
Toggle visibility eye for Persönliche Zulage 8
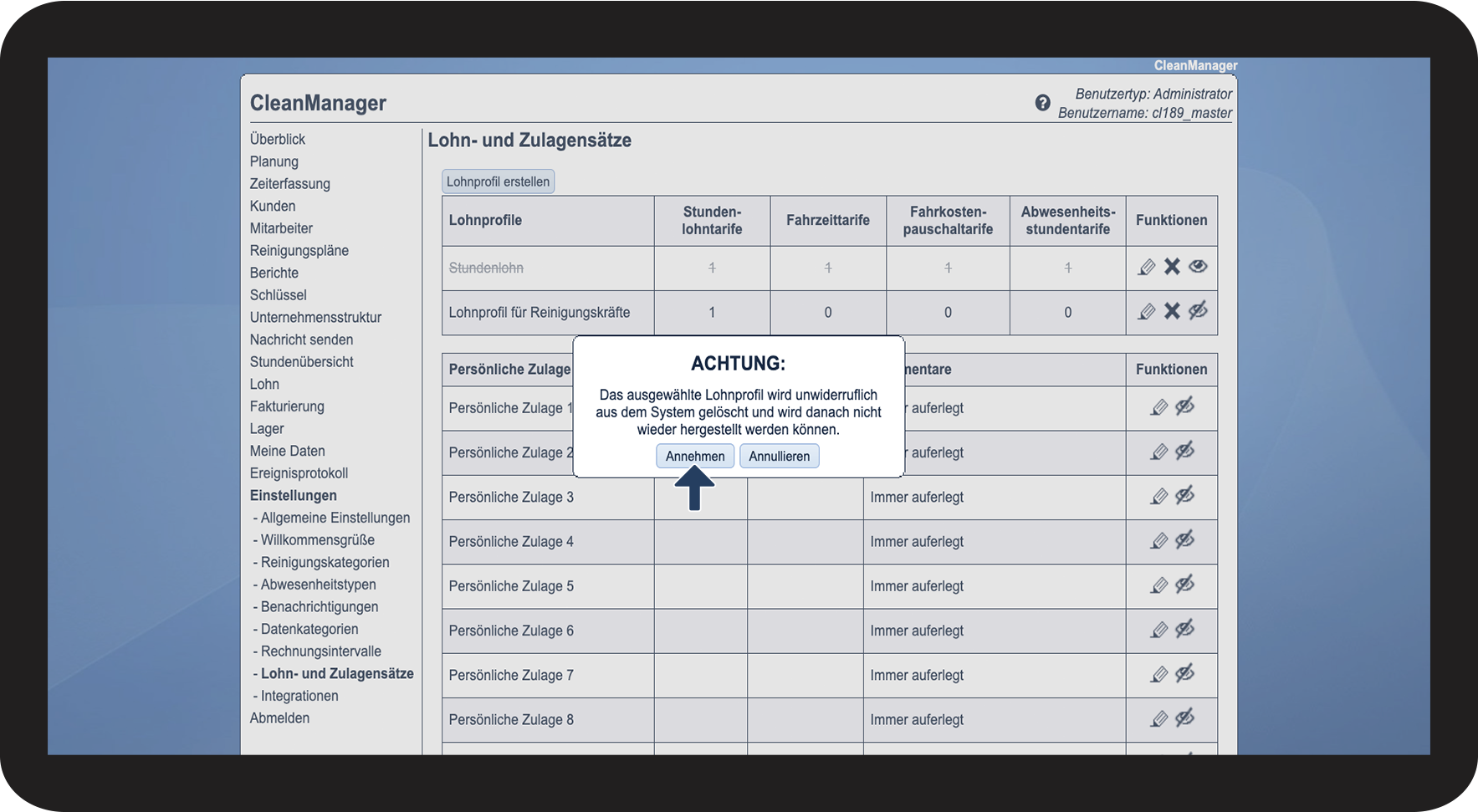tap(1184, 718)
